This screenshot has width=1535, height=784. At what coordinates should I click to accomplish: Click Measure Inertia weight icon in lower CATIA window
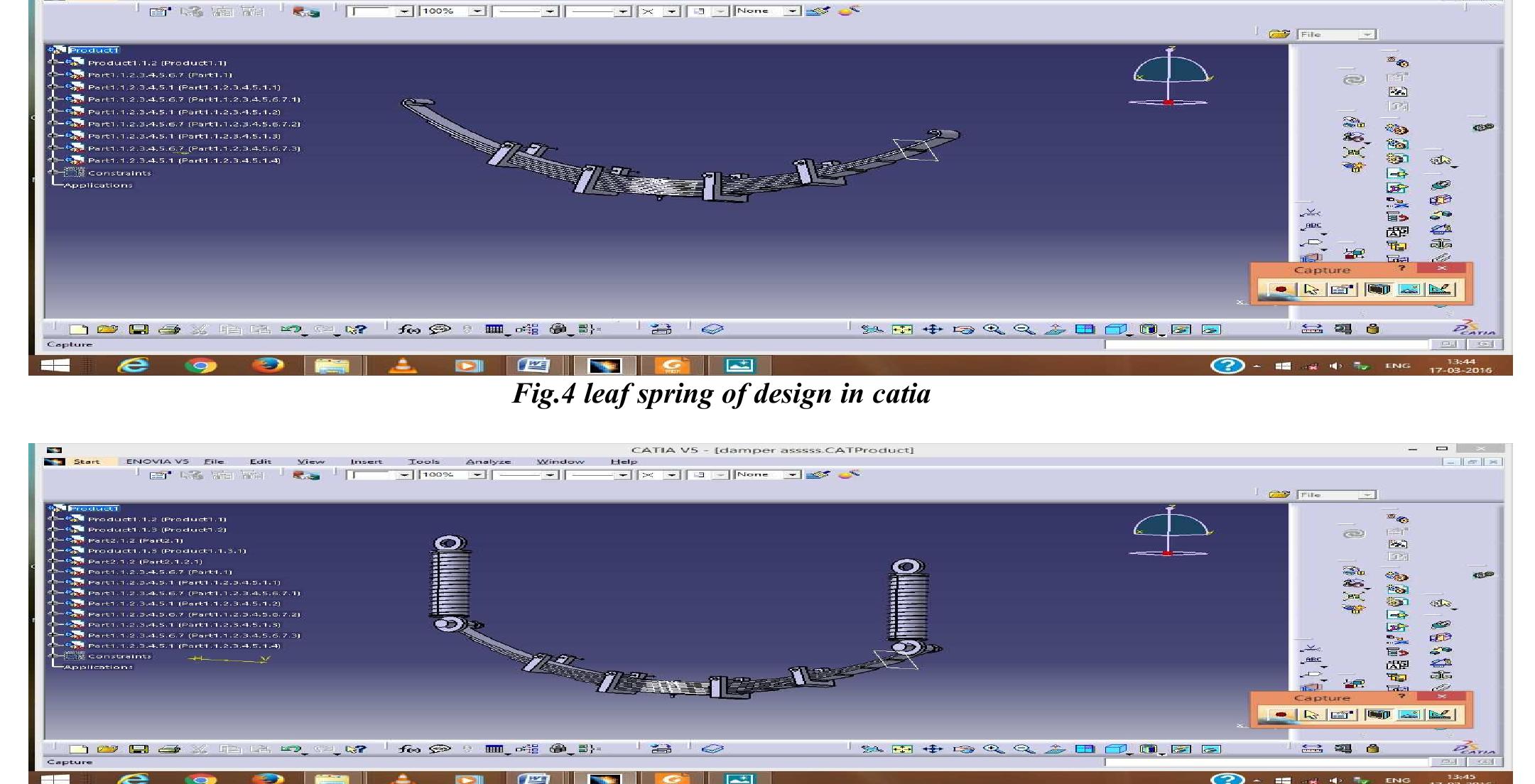pos(1372,748)
